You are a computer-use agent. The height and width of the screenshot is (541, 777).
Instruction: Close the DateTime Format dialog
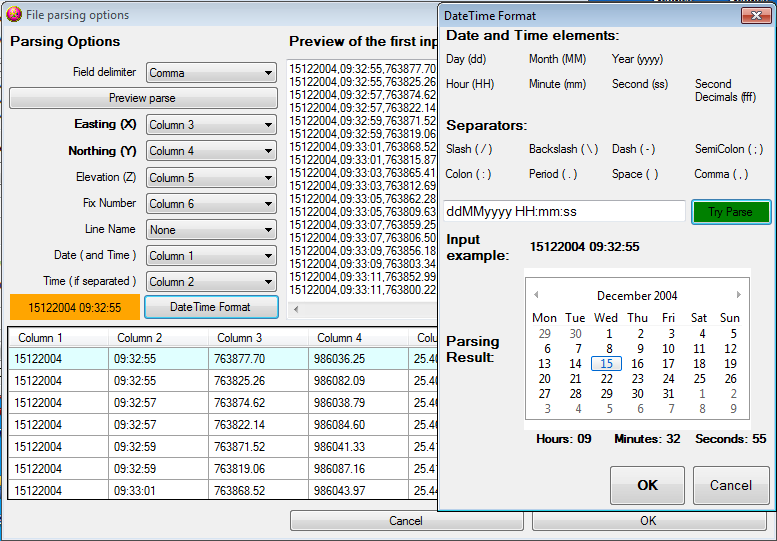click(756, 15)
